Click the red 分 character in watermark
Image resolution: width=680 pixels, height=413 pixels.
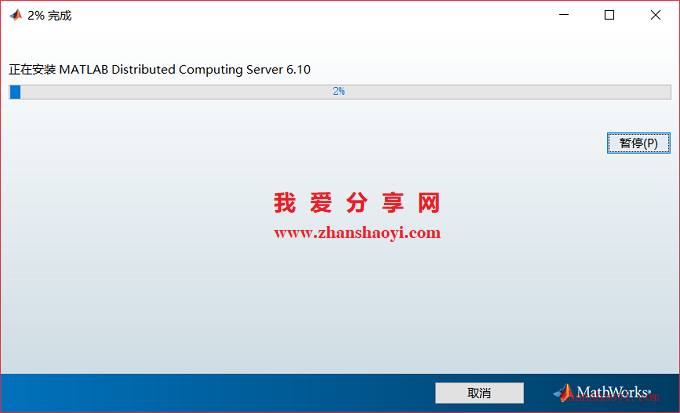tap(357, 203)
